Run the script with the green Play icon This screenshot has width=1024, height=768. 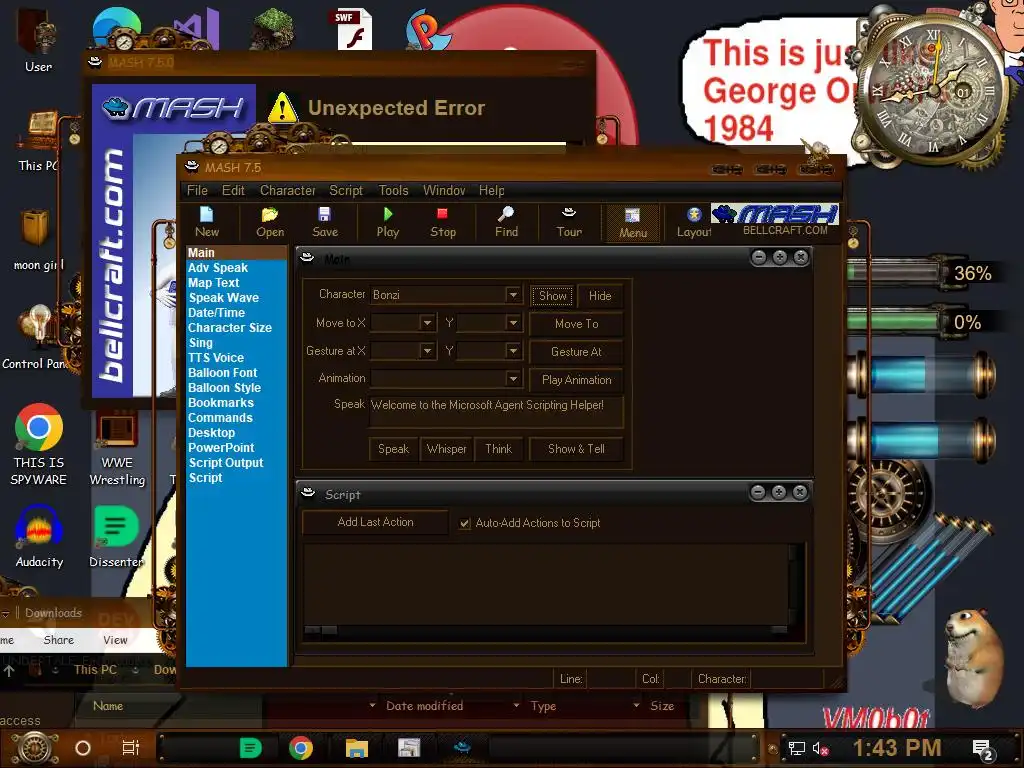click(387, 223)
